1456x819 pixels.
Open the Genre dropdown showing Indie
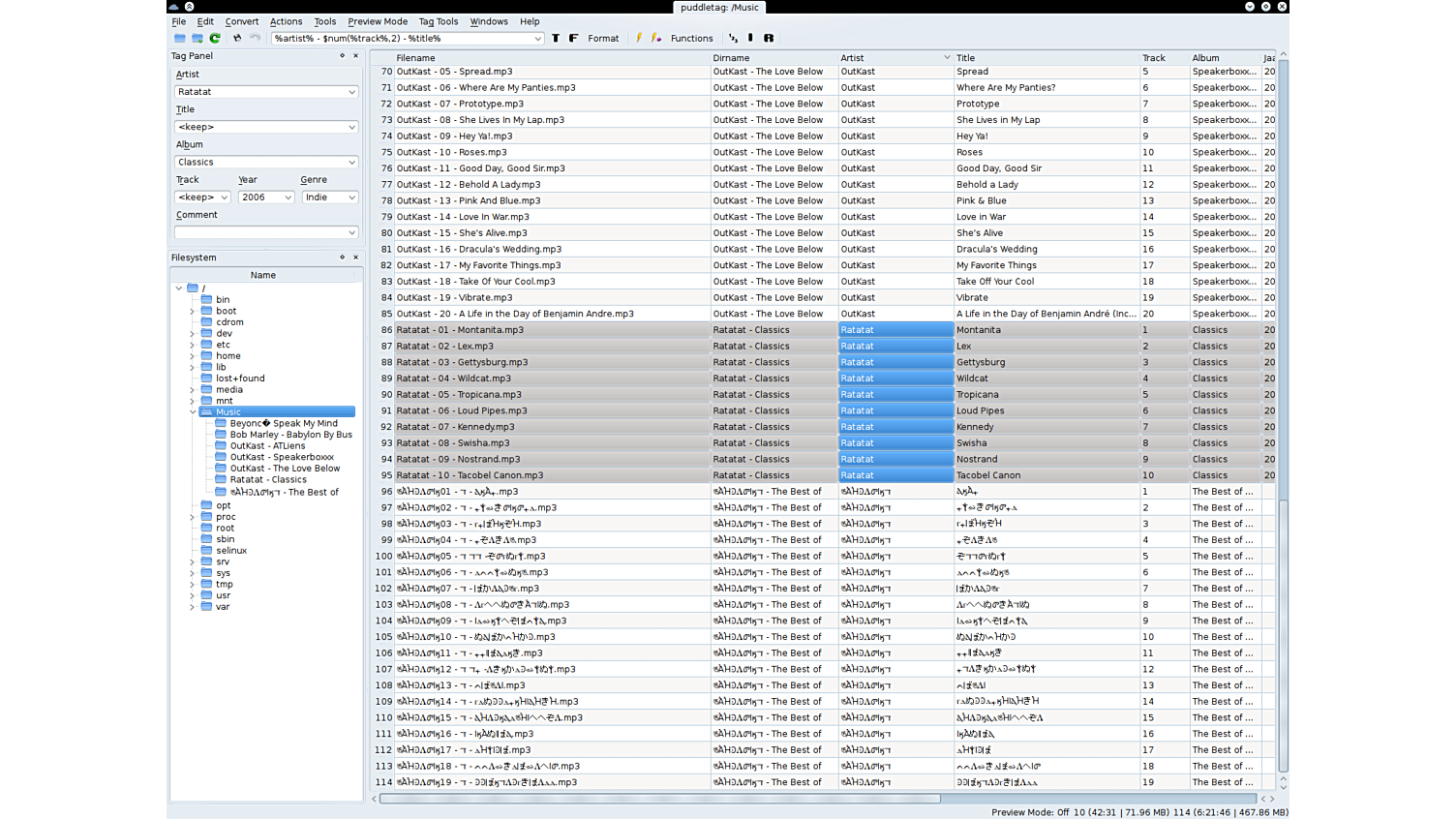pyautogui.click(x=351, y=197)
